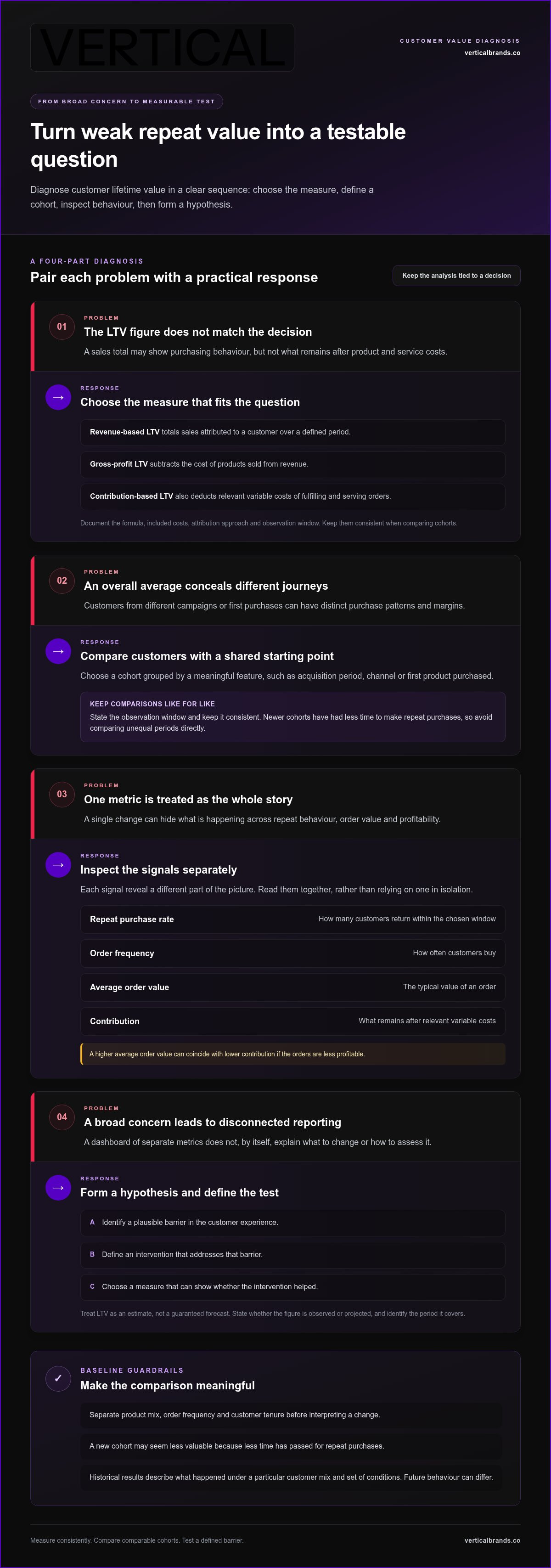Click the 'From broad concern to measurable test' tag
Viewport: 551px width, 1568px height.
(x=127, y=102)
